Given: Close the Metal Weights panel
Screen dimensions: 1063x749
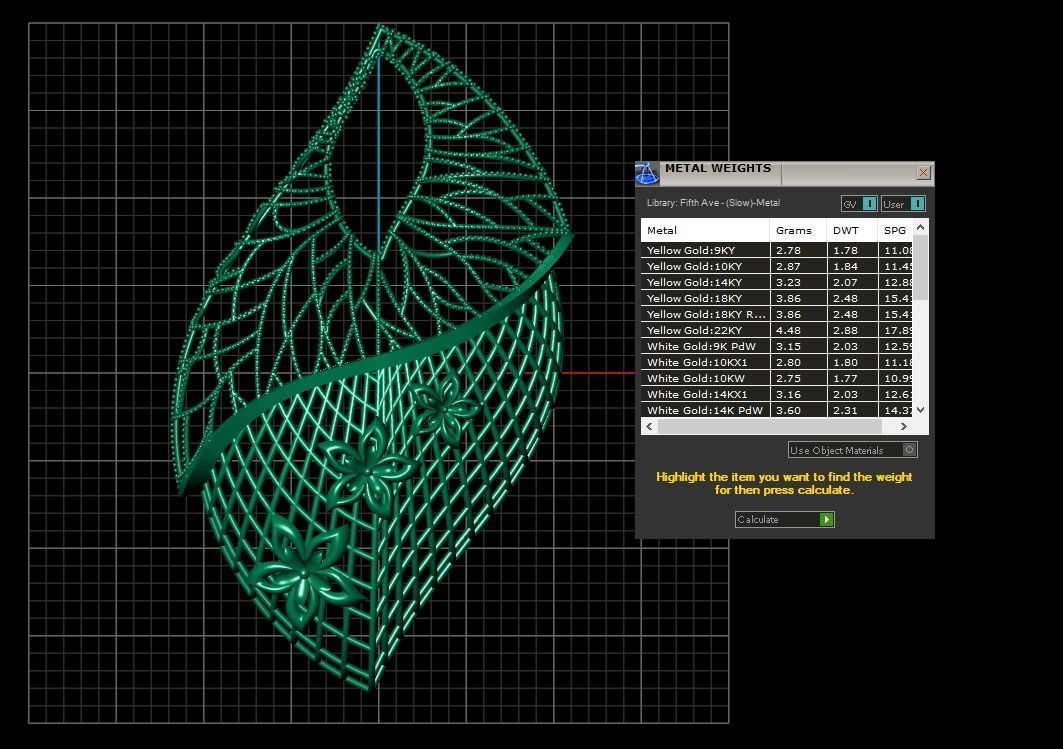Looking at the screenshot, I should pos(923,173).
